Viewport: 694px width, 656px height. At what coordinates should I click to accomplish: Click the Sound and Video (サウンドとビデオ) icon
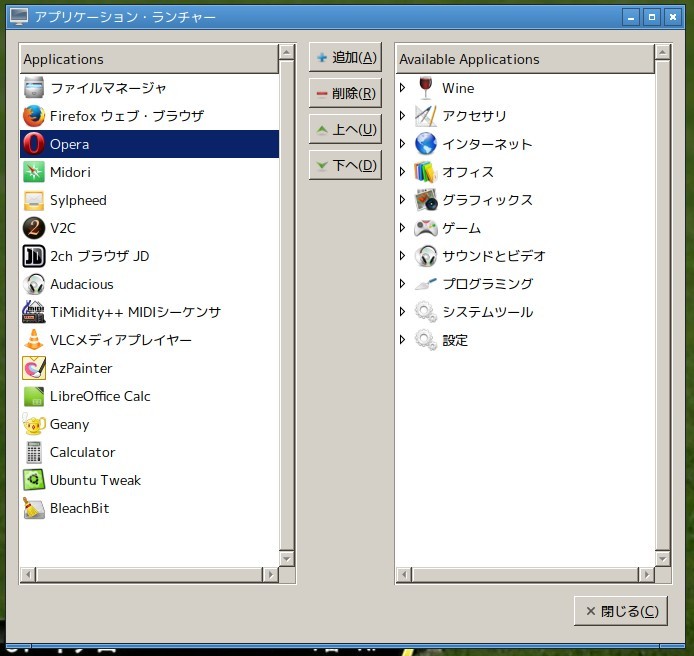click(426, 256)
